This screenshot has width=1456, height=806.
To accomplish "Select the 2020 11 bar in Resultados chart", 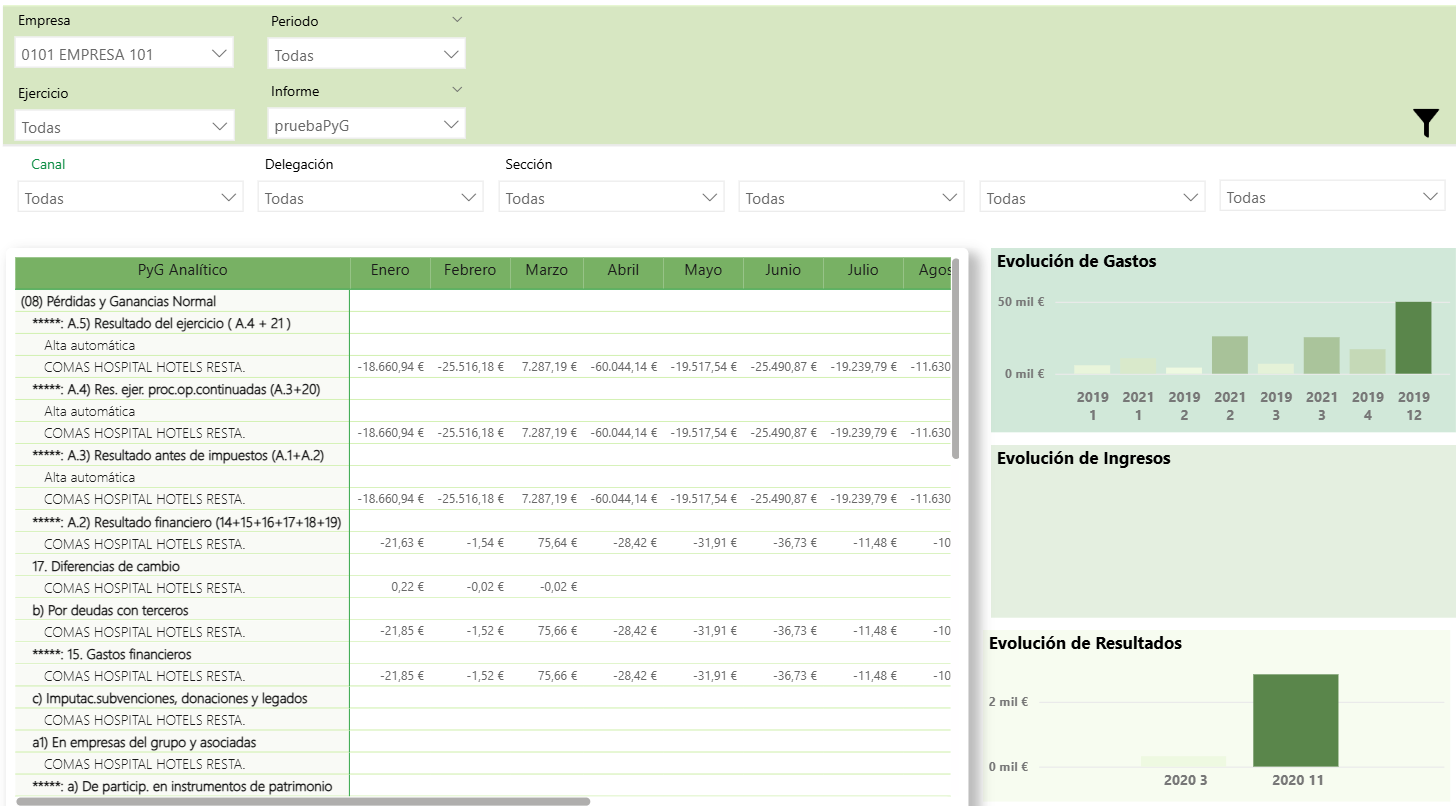I will pos(1295,720).
